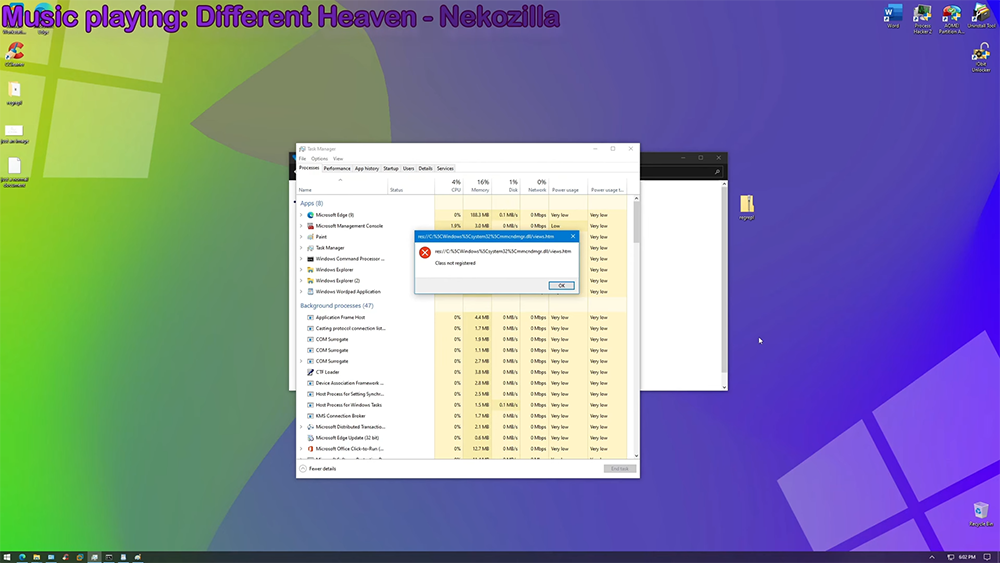The image size is (1000, 563).
Task: Click the Windows Wordpad Application icon
Action: coord(311,291)
